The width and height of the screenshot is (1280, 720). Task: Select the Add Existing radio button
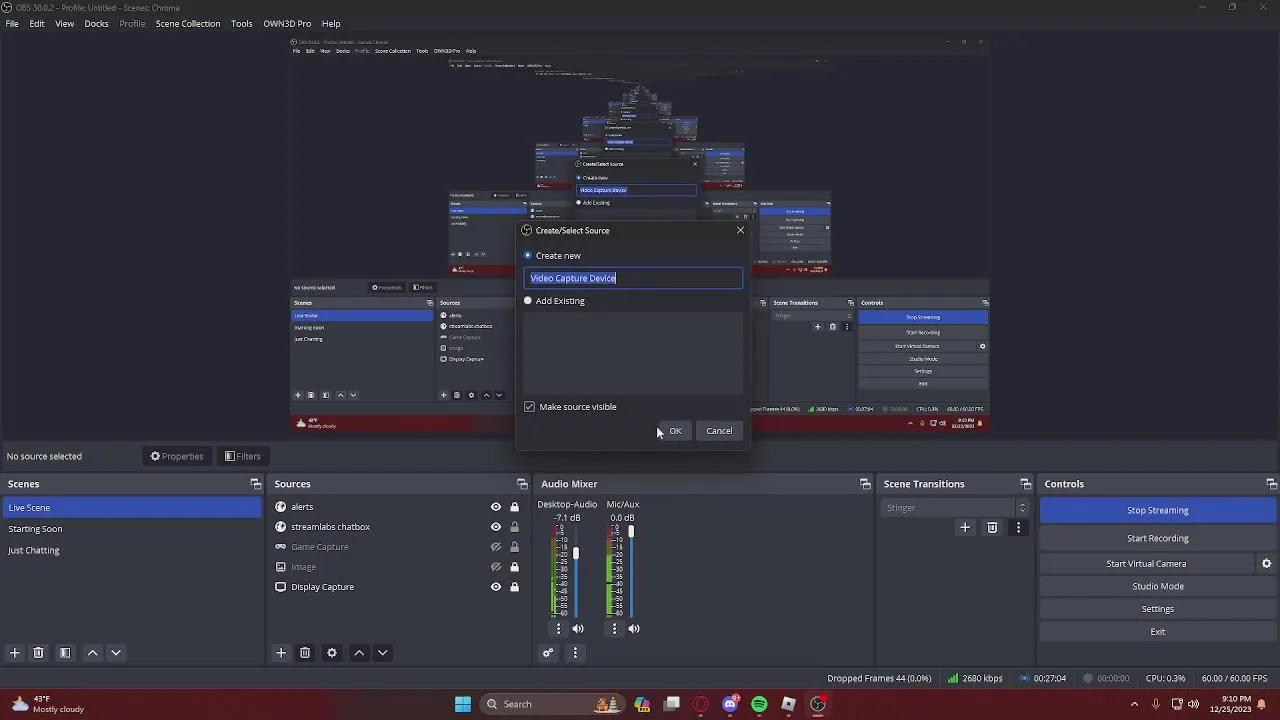point(528,301)
